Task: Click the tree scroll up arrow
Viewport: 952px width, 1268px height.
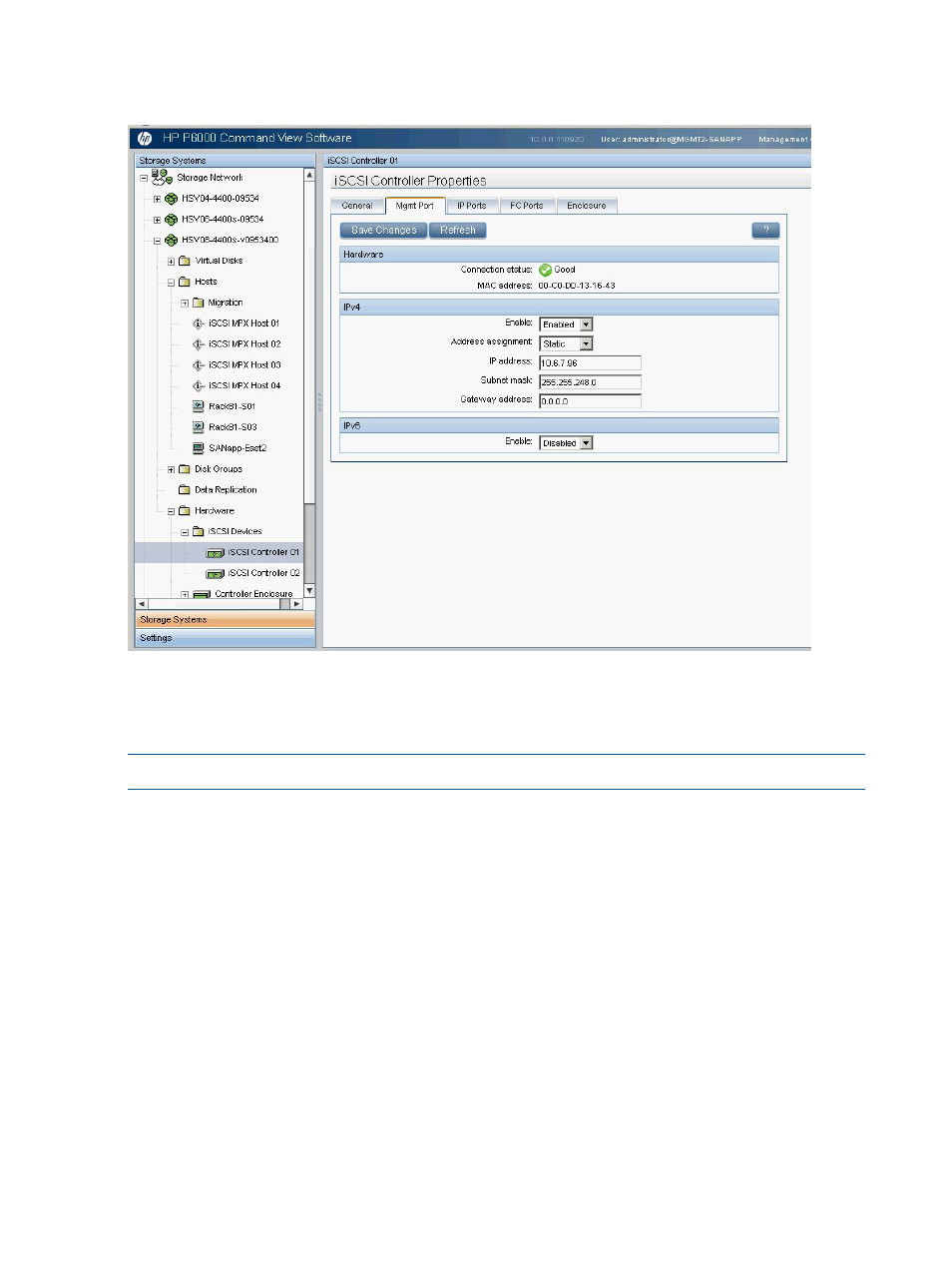Action: click(309, 175)
